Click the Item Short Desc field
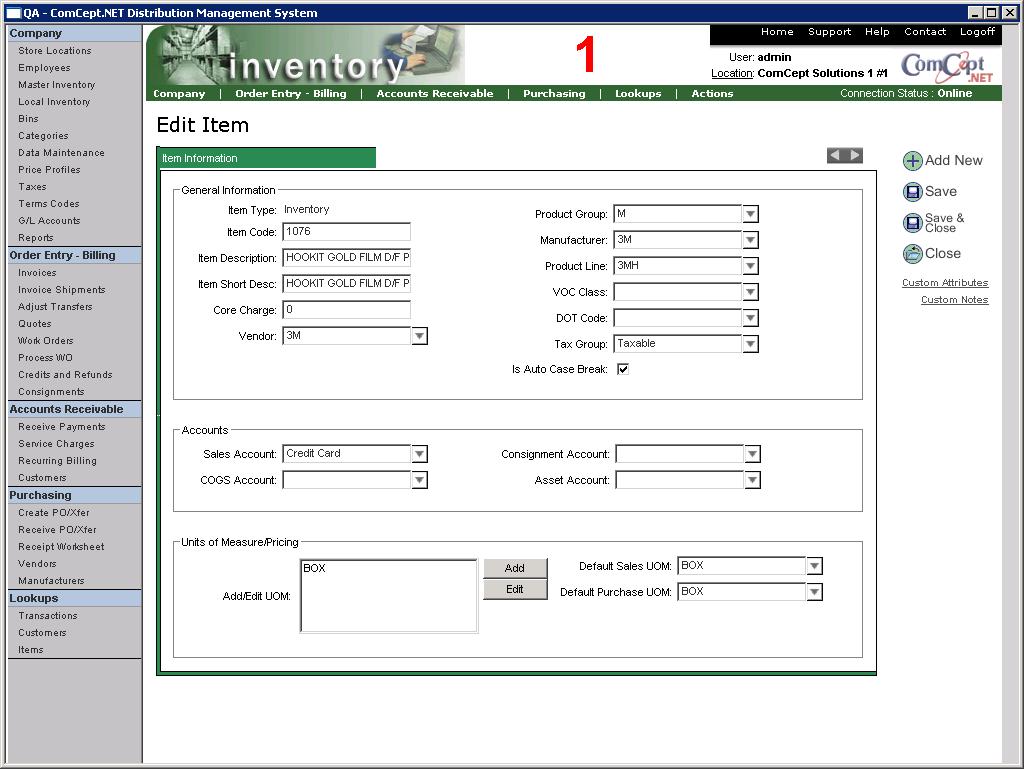Viewport: 1024px width, 769px height. [346, 284]
